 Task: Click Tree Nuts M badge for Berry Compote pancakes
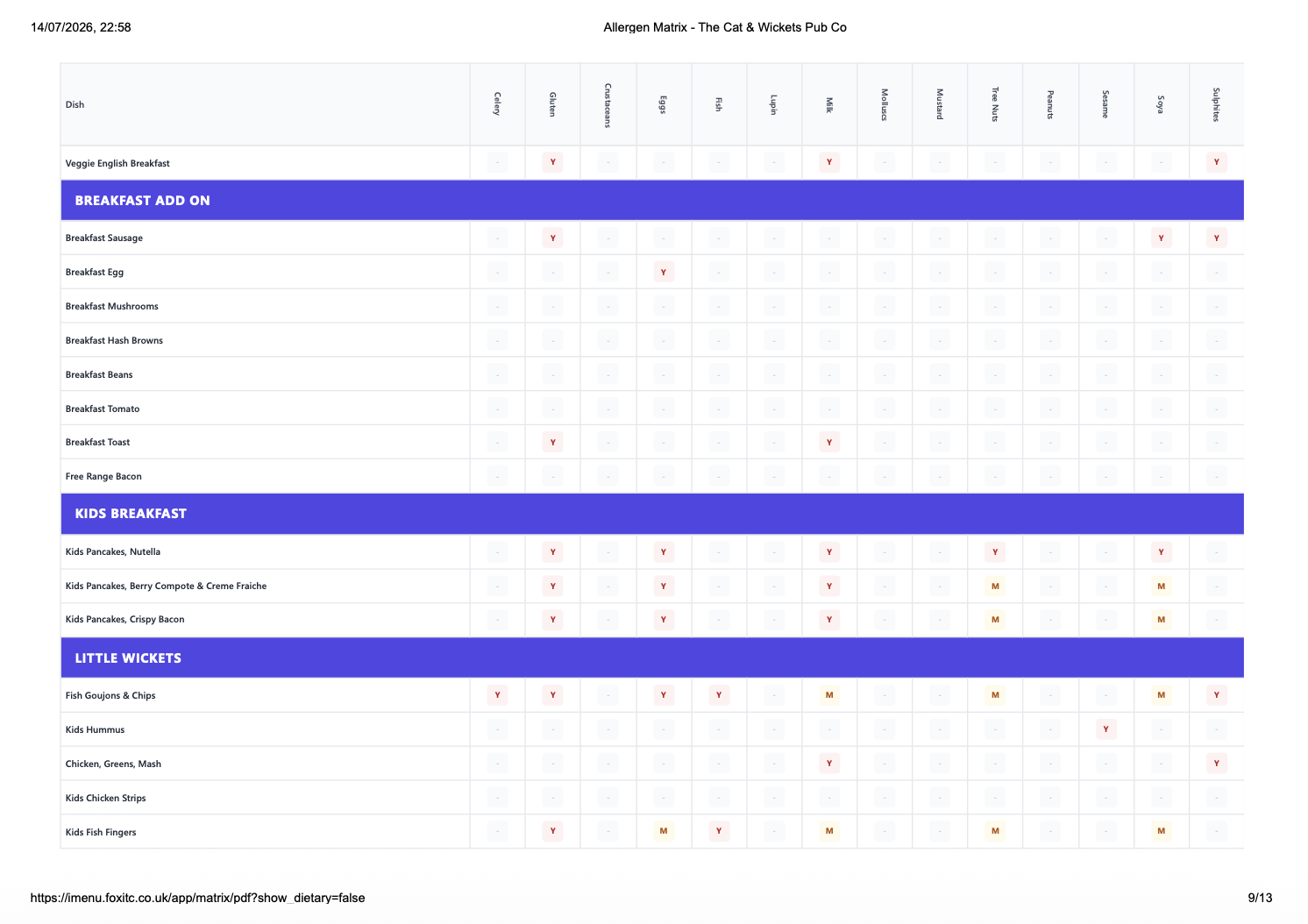tap(995, 586)
